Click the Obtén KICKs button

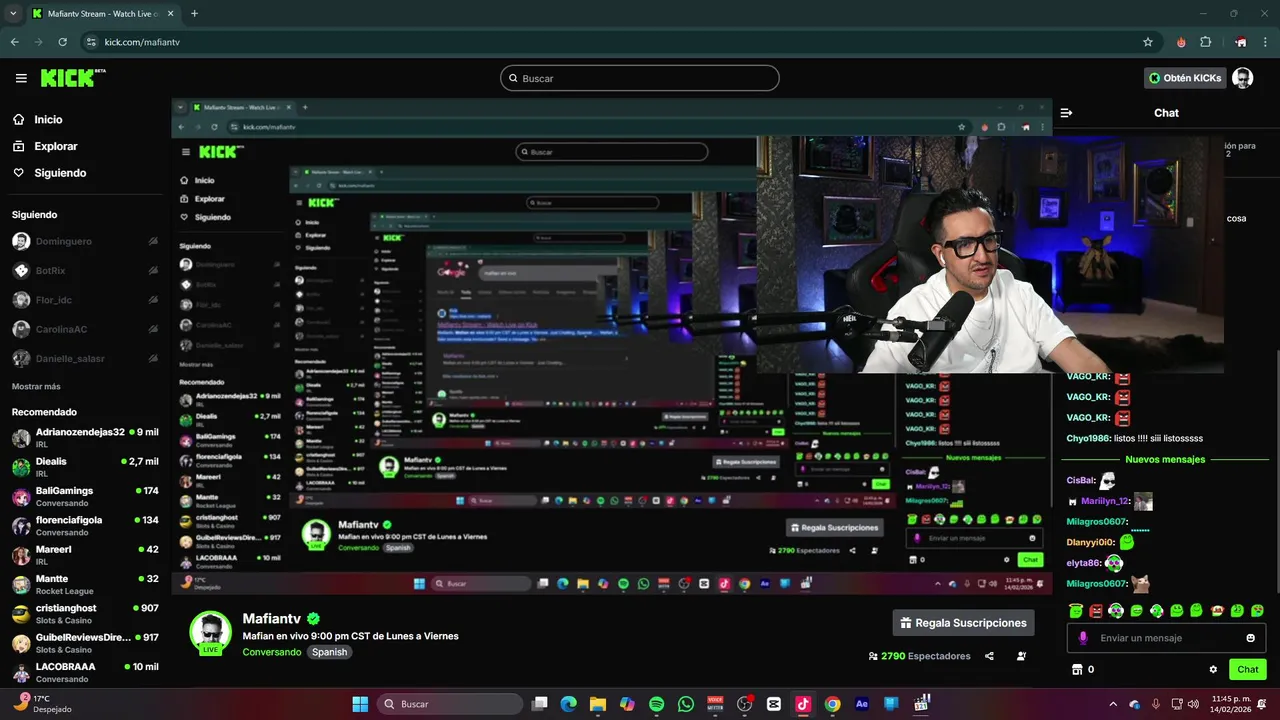(x=1185, y=78)
